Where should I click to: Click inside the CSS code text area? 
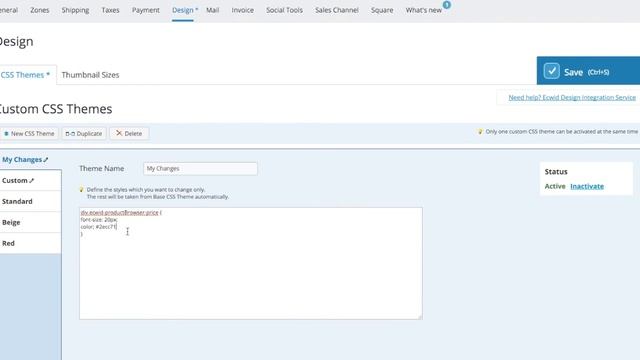(x=251, y=263)
